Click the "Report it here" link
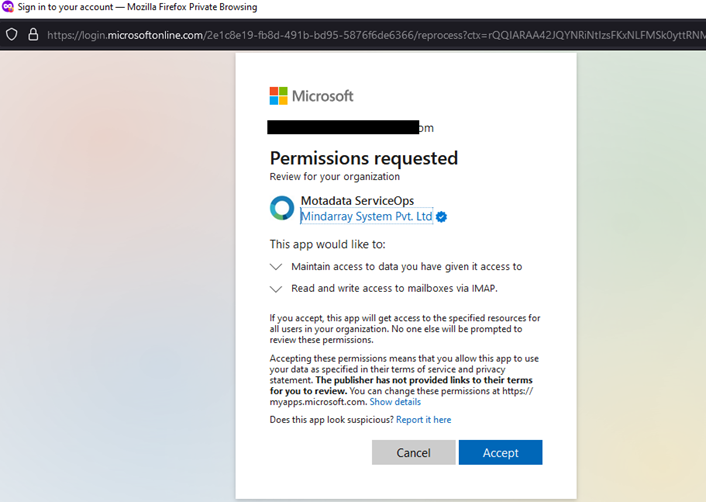706x502 pixels. pyautogui.click(x=423, y=420)
